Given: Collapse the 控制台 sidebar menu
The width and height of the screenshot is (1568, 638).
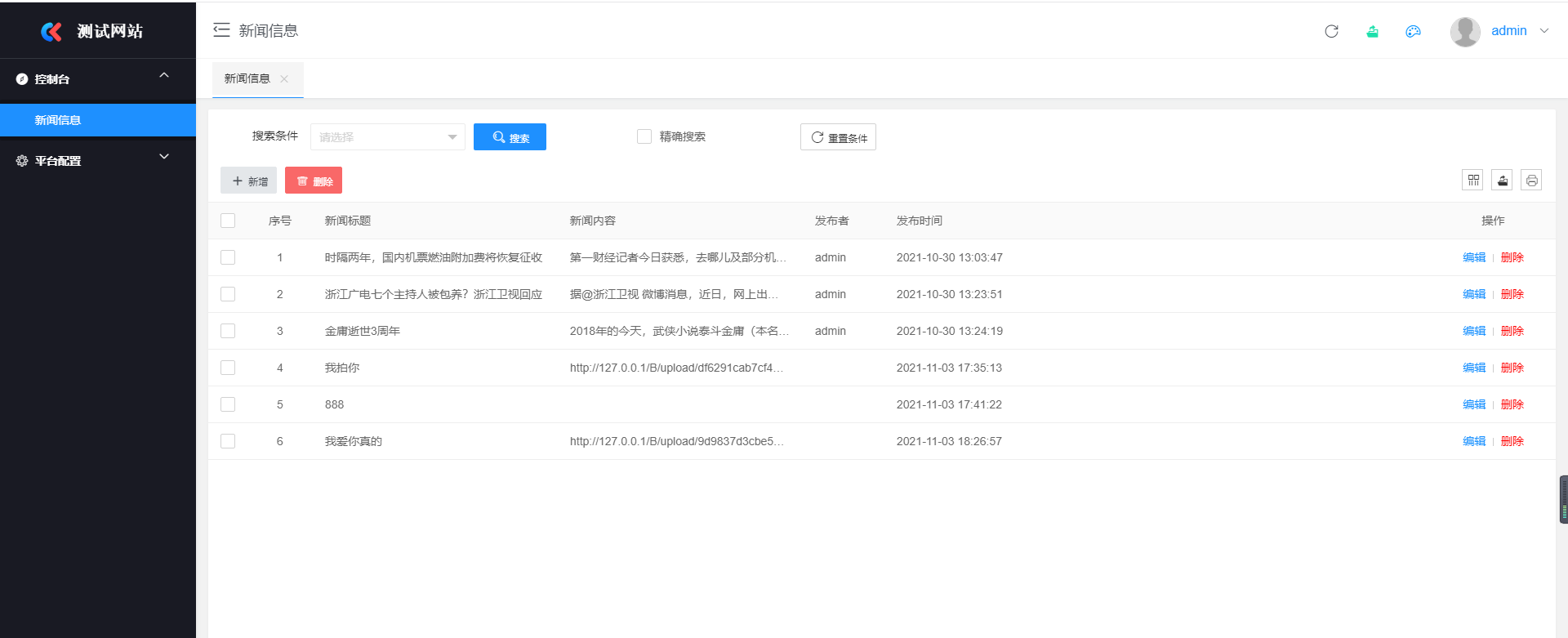Looking at the screenshot, I should coord(98,79).
